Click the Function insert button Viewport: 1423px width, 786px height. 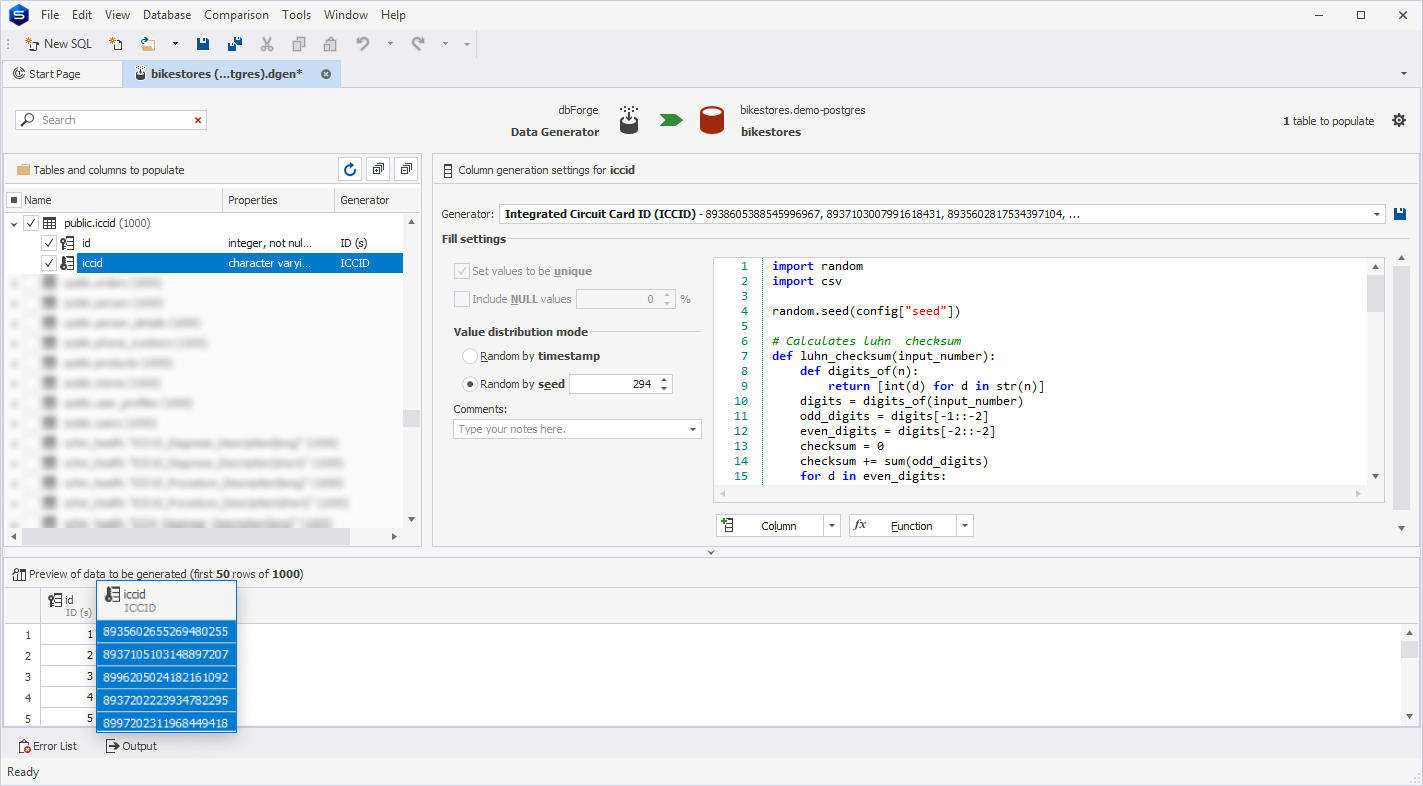pos(902,526)
